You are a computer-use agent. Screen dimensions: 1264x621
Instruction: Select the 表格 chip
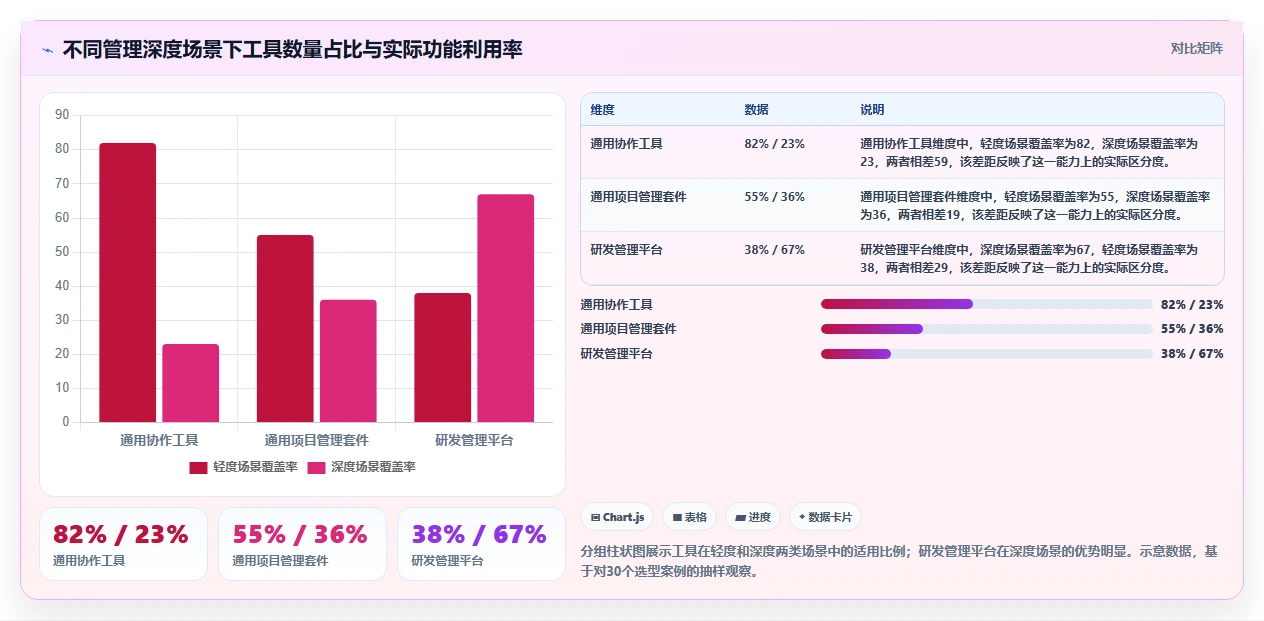point(690,517)
